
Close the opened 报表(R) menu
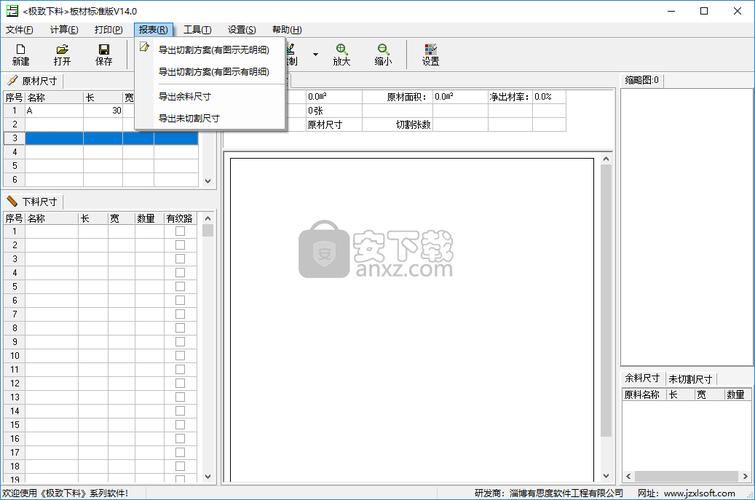154,30
